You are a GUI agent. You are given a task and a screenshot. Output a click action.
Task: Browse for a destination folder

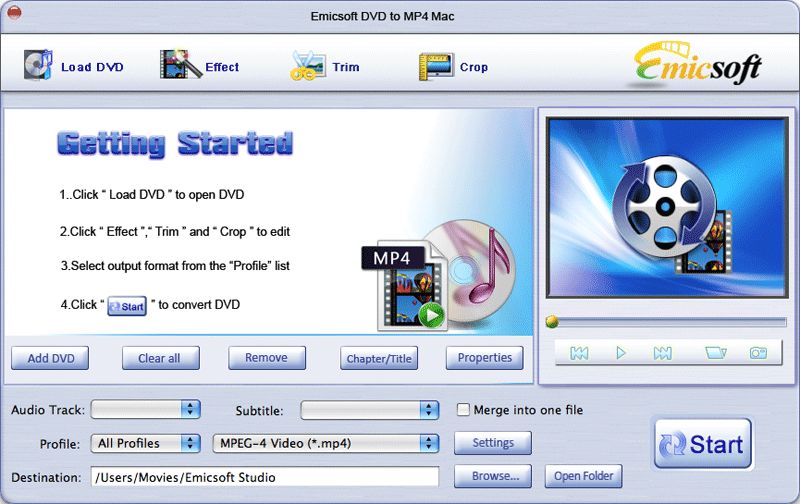[493, 476]
